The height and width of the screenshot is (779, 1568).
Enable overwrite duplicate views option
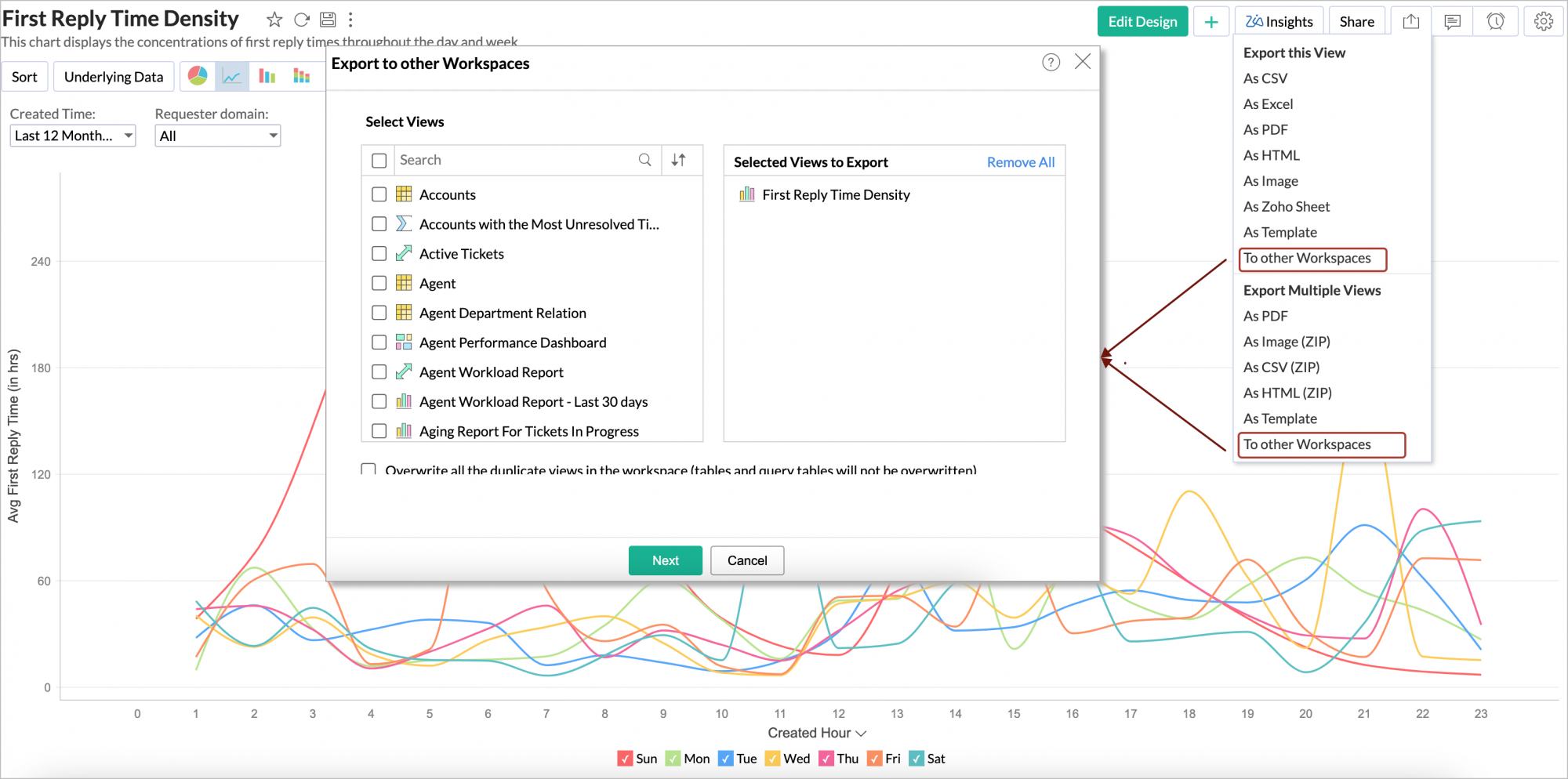pos(368,469)
